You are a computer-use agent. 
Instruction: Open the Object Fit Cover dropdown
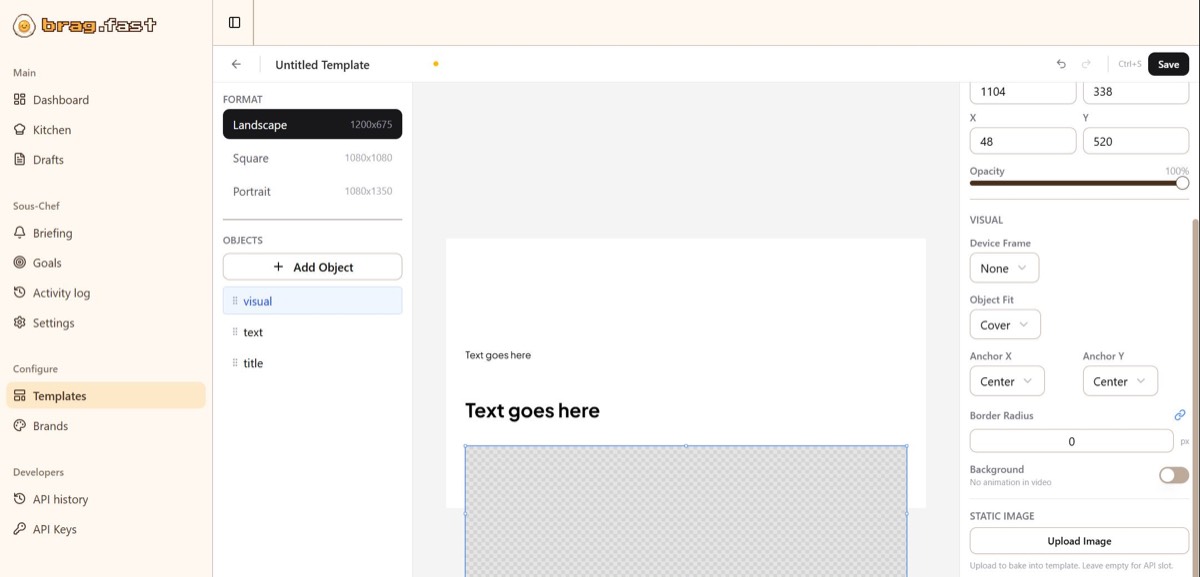click(1005, 325)
